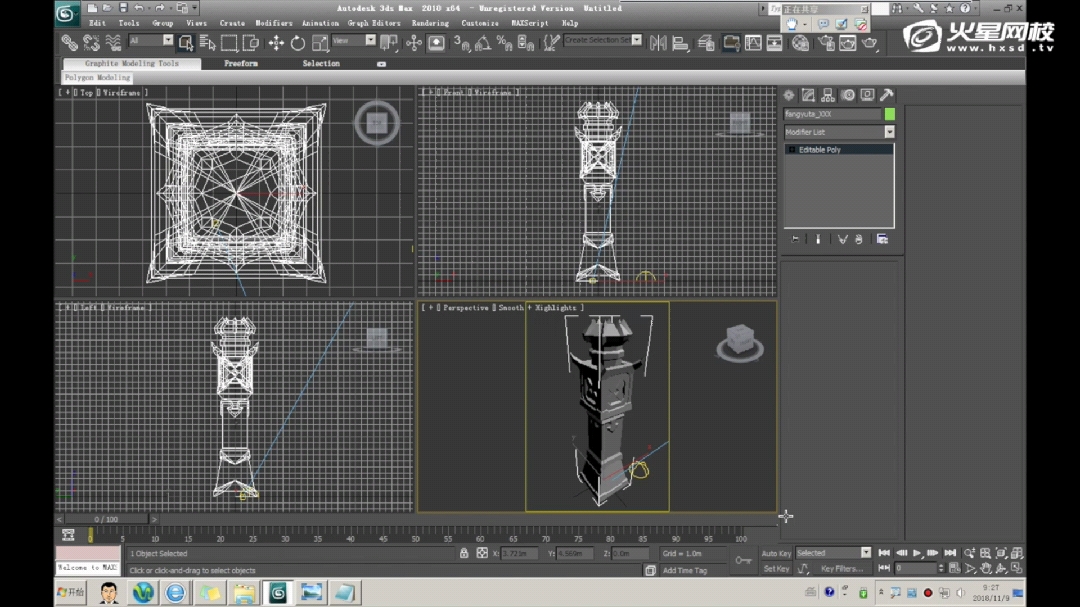Click the Align tool
The width and height of the screenshot is (1080, 607).
coord(681,43)
